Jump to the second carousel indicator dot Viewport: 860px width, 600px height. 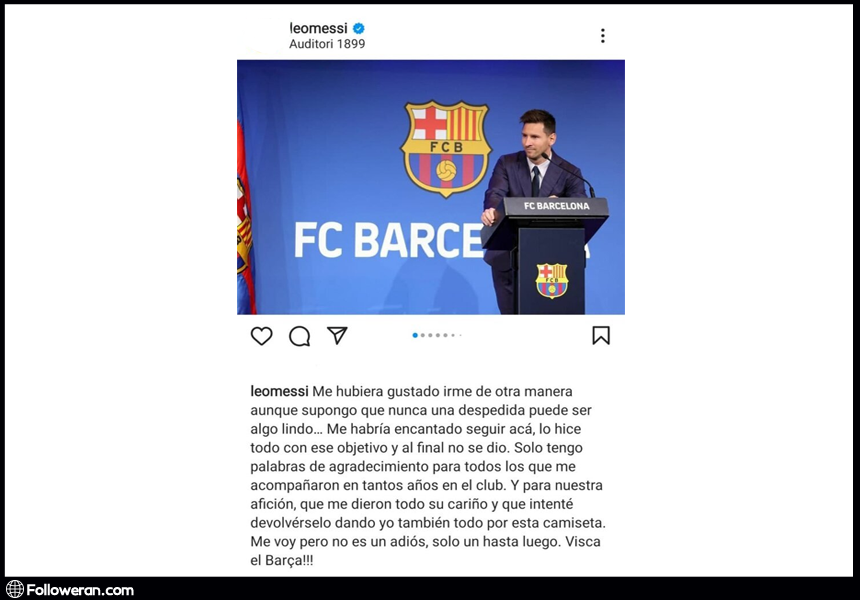tap(422, 335)
